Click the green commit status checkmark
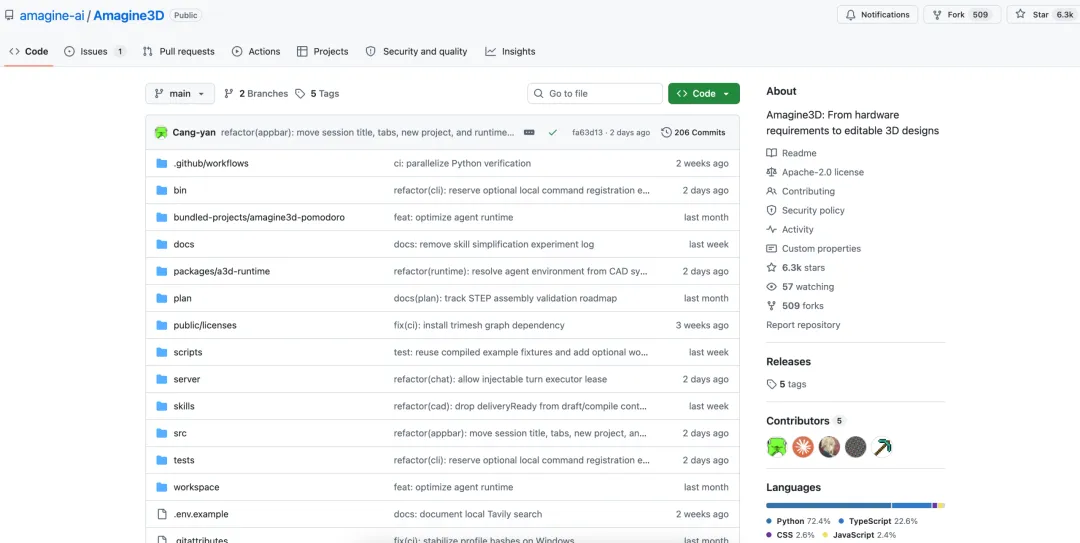 (x=552, y=132)
